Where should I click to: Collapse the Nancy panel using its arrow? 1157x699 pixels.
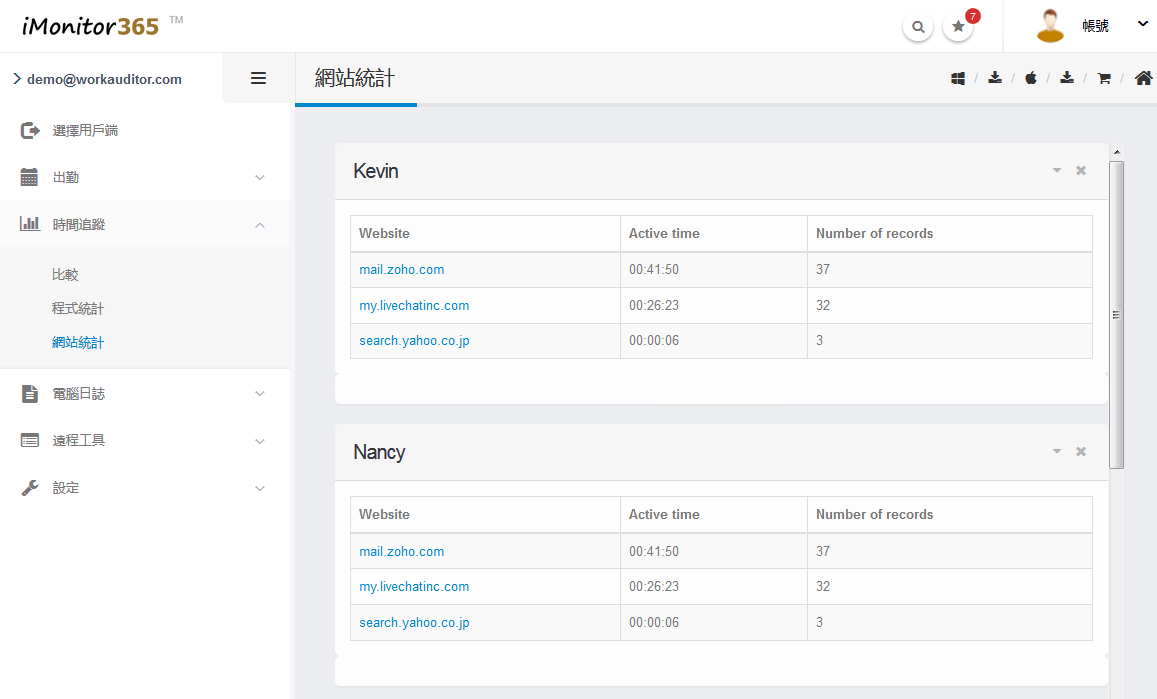pos(1057,452)
